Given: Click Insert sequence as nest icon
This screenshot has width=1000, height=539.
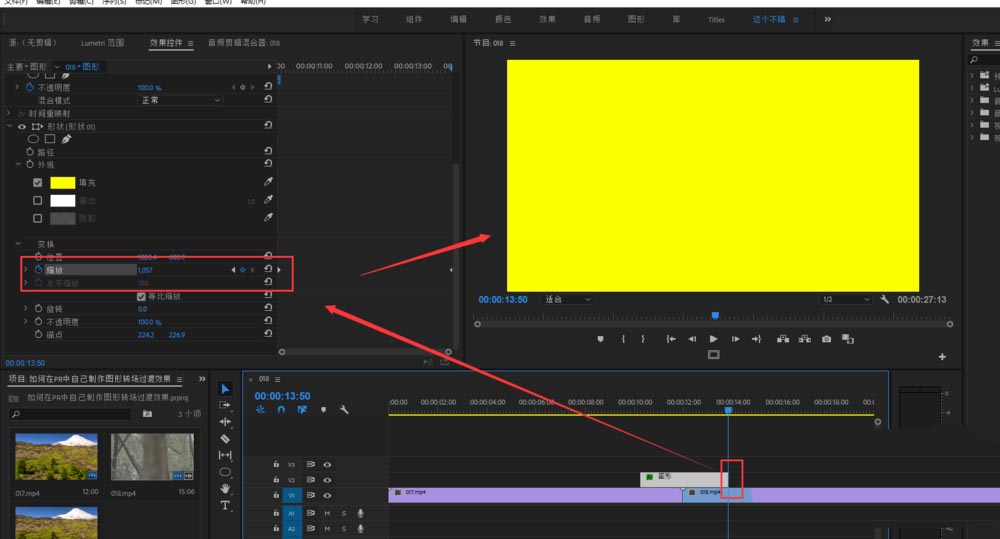Looking at the screenshot, I should [x=260, y=410].
